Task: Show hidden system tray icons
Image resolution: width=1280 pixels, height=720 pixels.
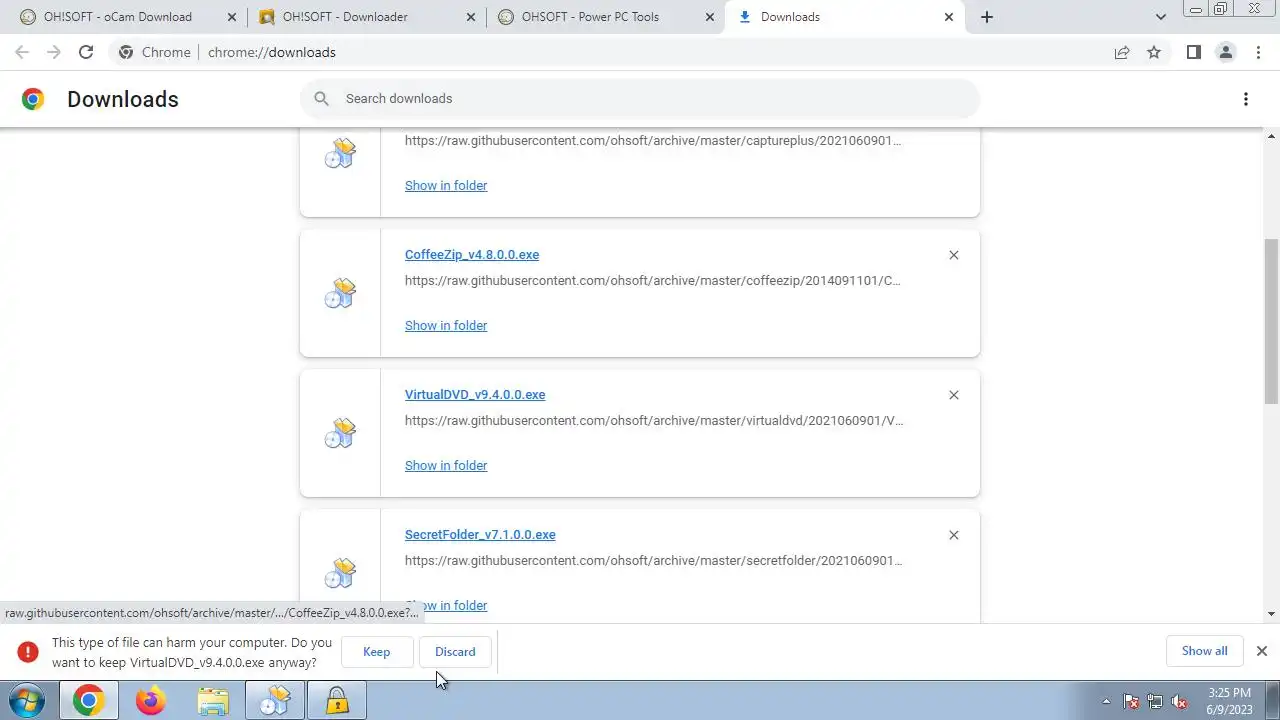Action: (1106, 701)
